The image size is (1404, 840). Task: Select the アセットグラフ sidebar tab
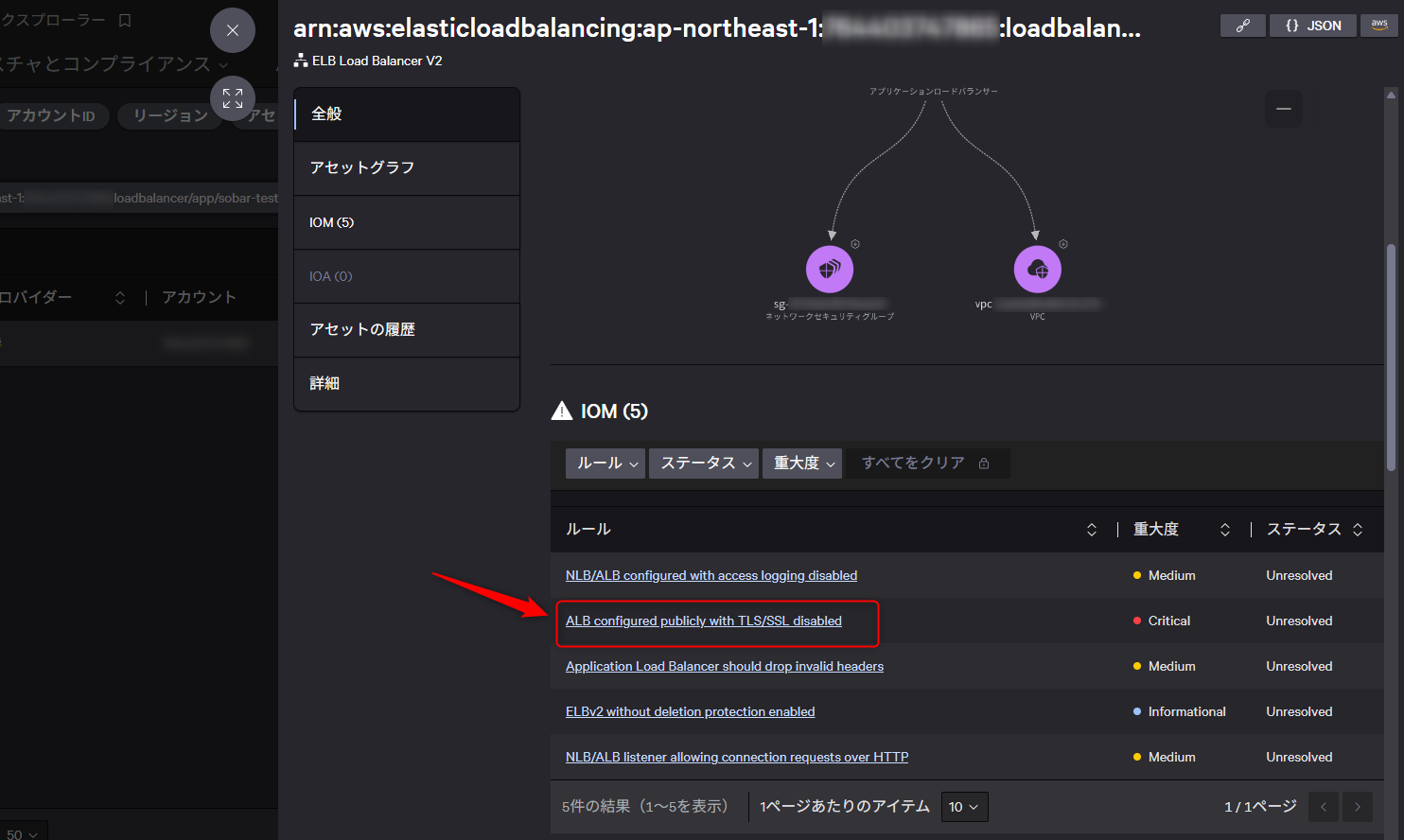pyautogui.click(x=407, y=168)
